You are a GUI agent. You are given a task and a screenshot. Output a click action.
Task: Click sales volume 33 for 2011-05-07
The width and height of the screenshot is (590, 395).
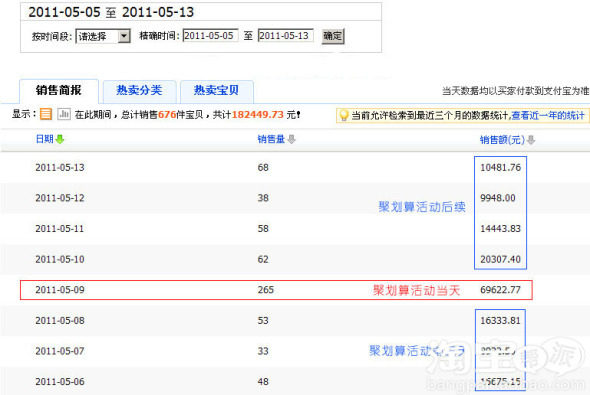[263, 351]
